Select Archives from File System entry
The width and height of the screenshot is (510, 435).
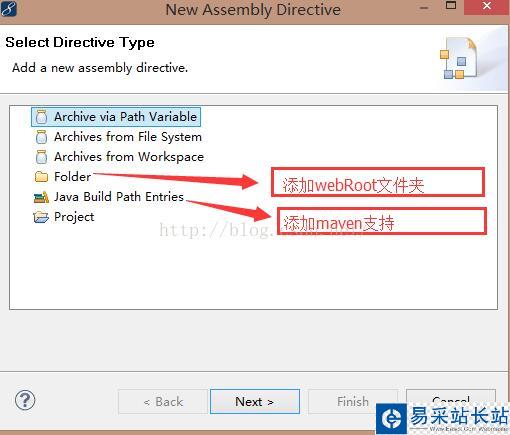click(128, 137)
